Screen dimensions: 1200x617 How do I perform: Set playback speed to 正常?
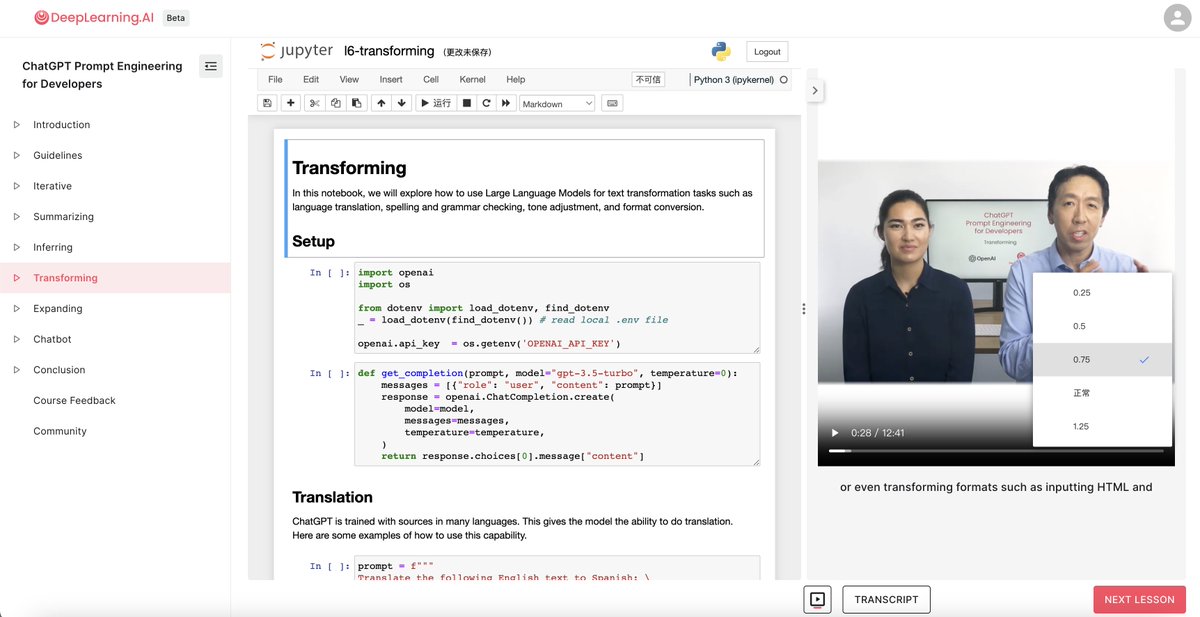pyautogui.click(x=1102, y=393)
